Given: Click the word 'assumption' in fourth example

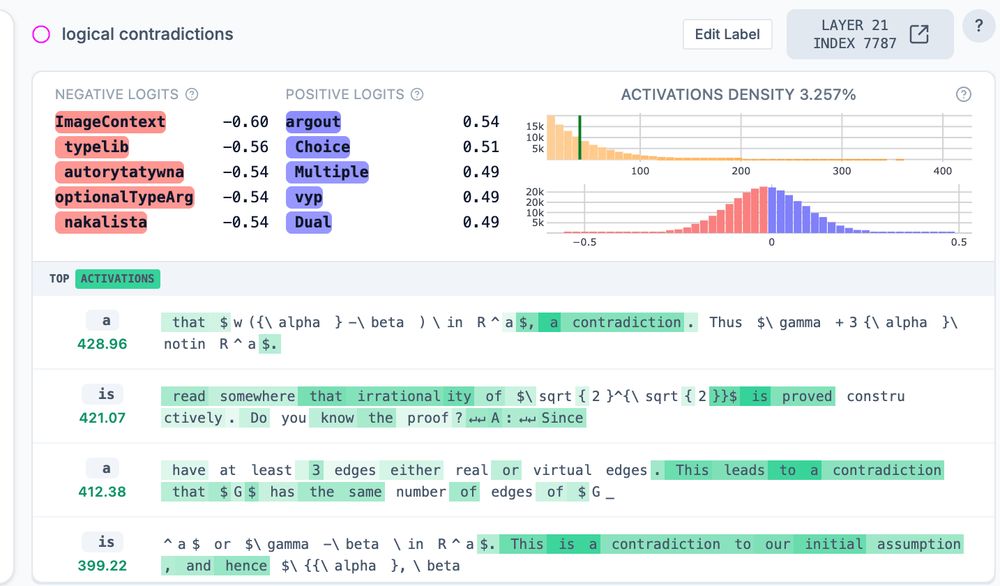Looking at the screenshot, I should [x=918, y=544].
